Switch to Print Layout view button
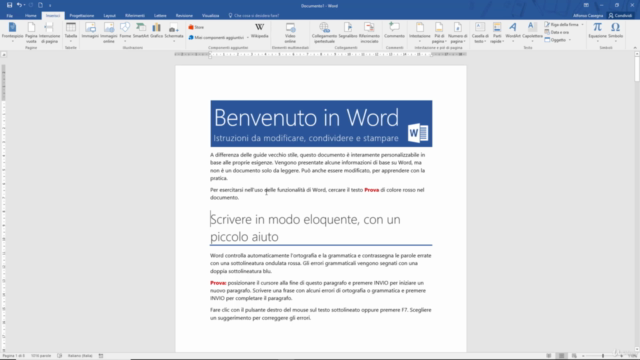 [x=562, y=356]
